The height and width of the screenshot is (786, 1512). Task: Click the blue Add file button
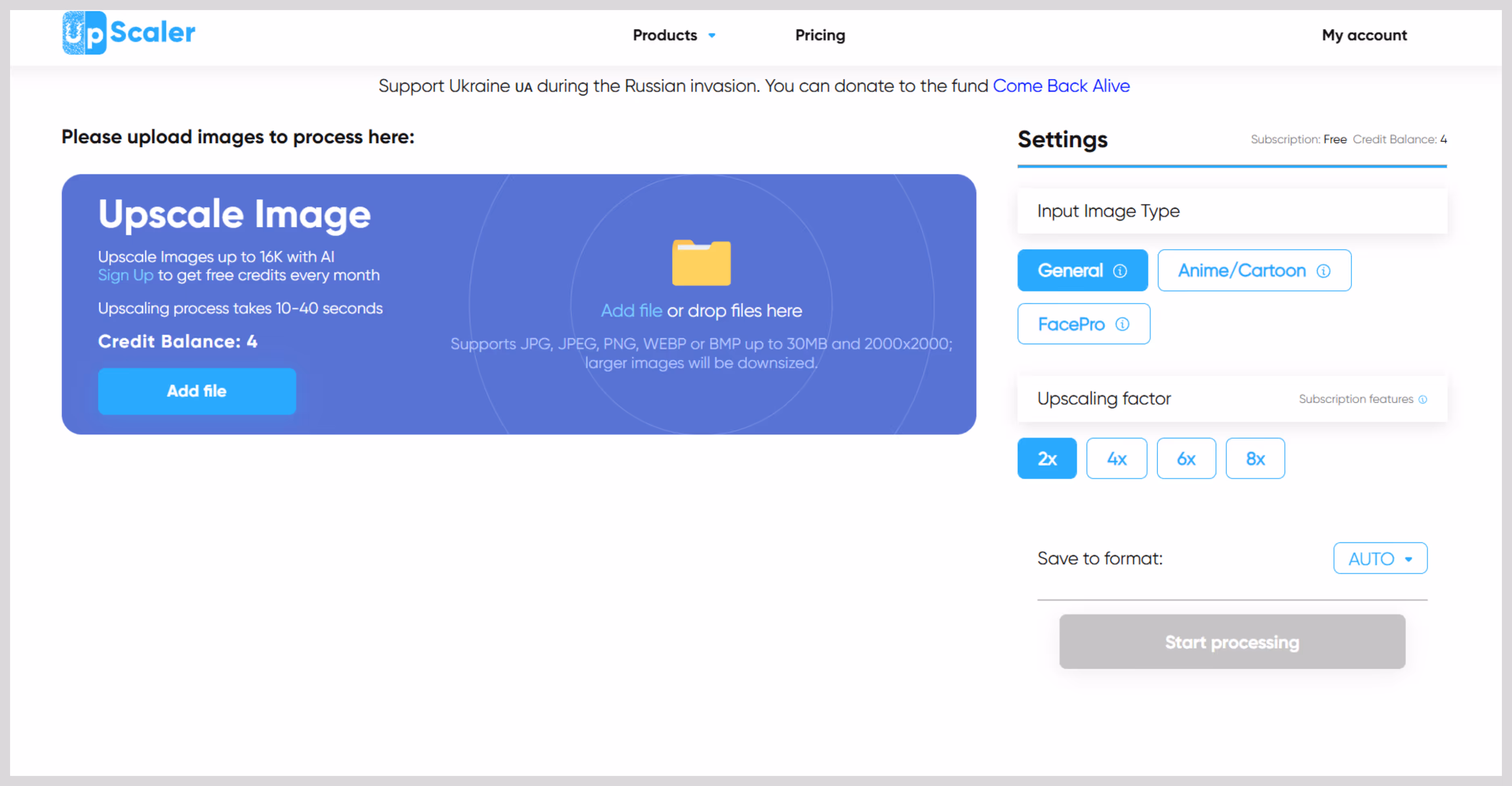coord(197,391)
